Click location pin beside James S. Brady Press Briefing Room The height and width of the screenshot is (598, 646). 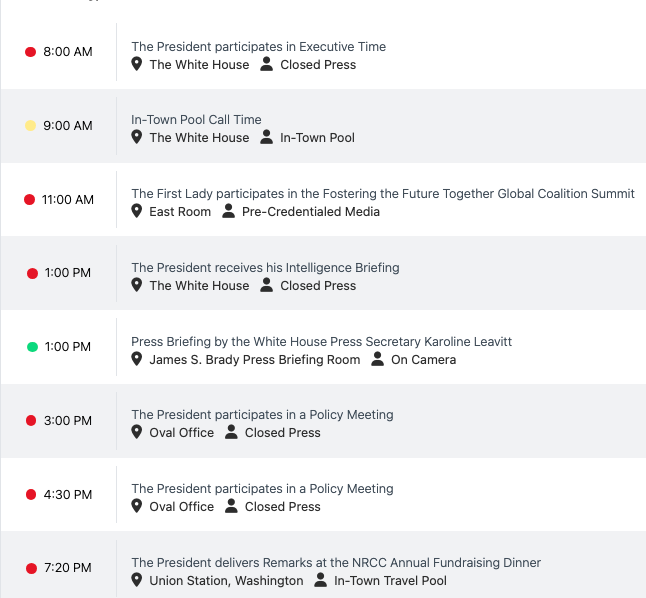137,359
